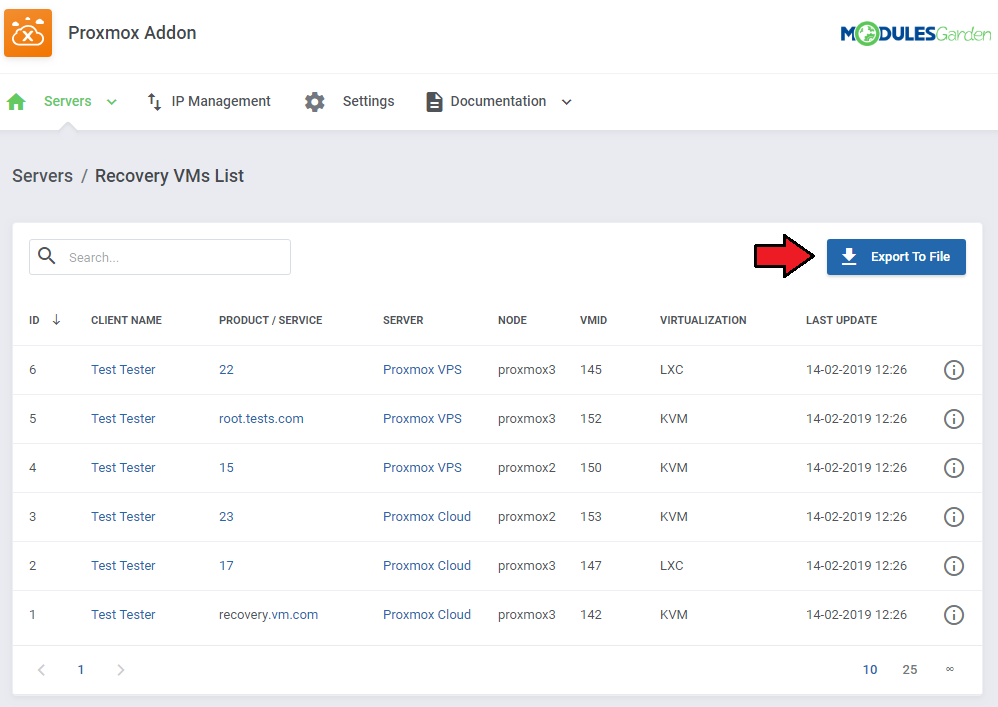Click the ID column sort arrow
The height and width of the screenshot is (707, 998).
click(56, 319)
